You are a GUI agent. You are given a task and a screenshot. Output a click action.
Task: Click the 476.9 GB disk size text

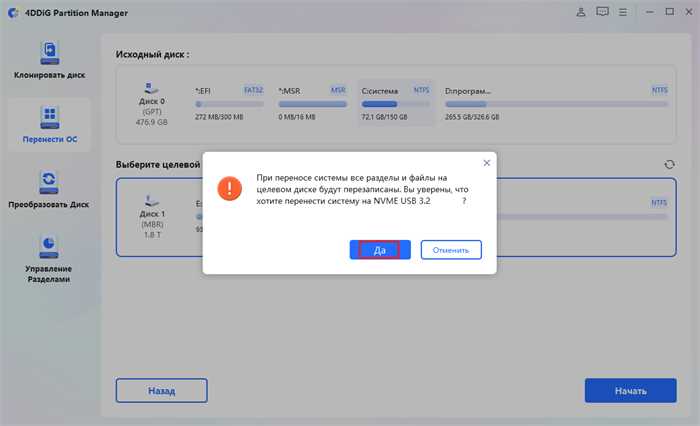coord(152,122)
